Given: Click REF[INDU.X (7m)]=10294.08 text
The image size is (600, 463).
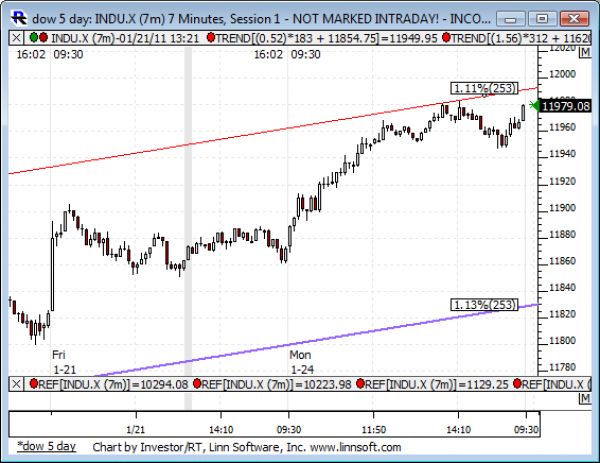Looking at the screenshot, I should pos(113,384).
